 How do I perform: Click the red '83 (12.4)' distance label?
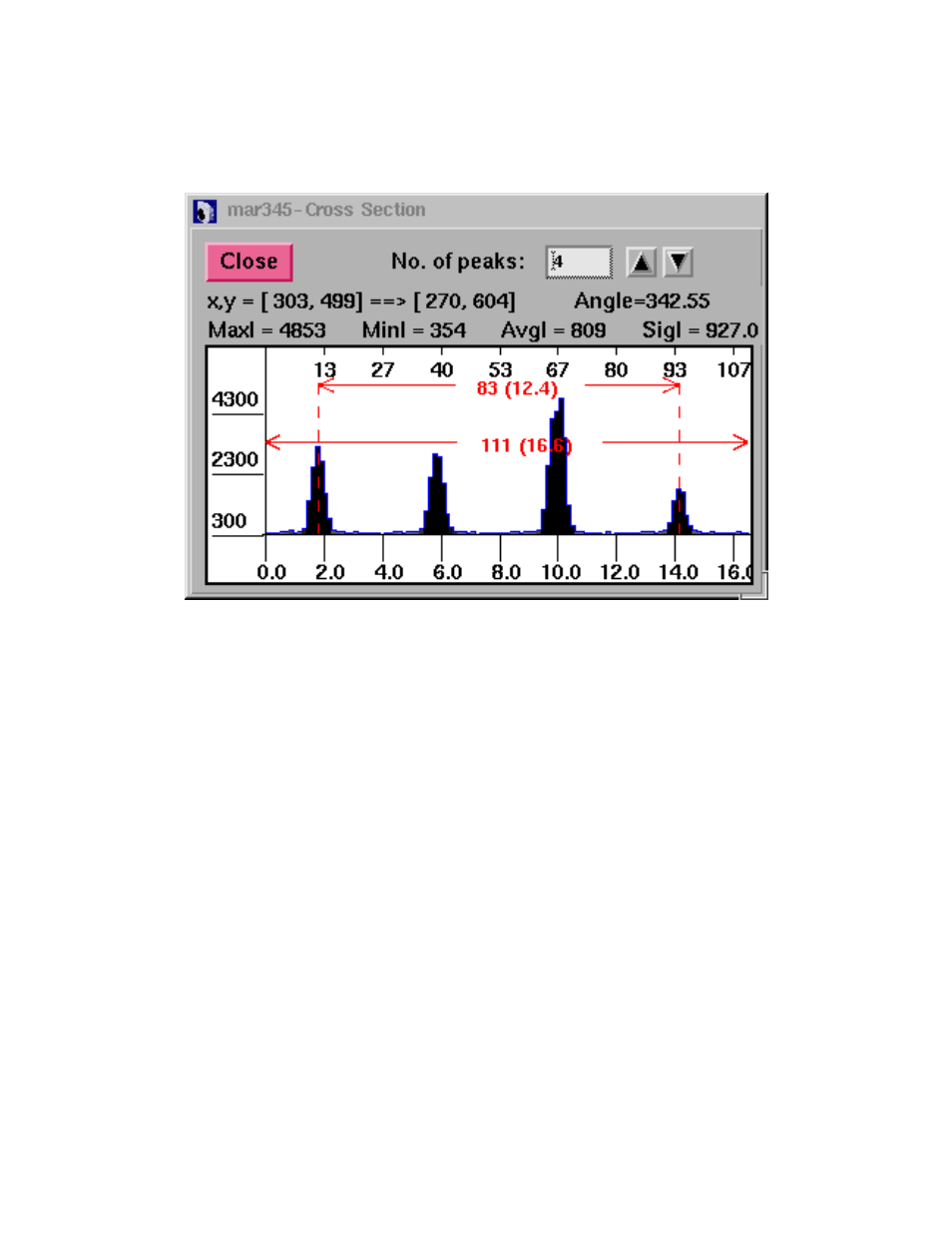click(x=517, y=388)
